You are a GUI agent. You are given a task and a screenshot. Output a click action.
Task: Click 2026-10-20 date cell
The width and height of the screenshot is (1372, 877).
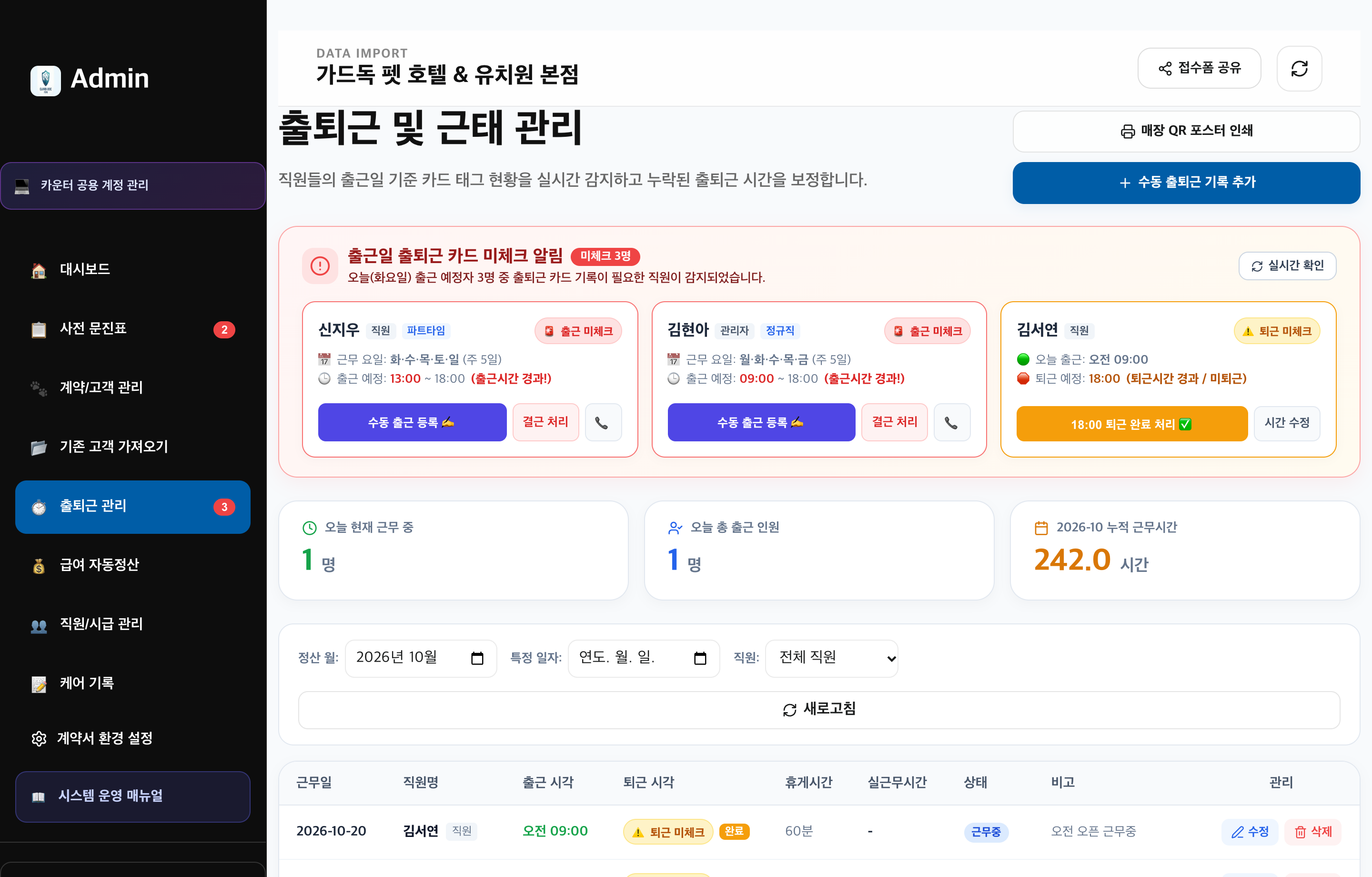331,831
